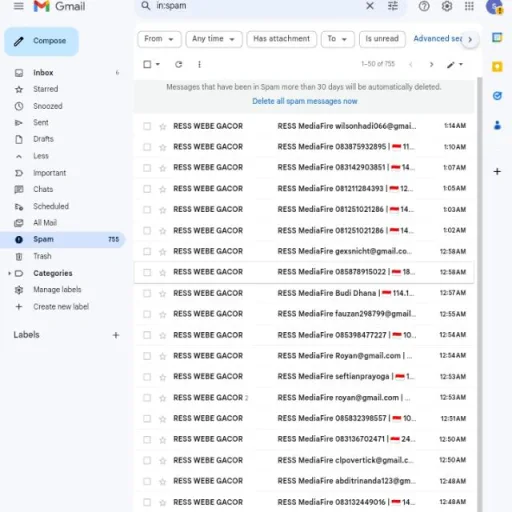
Task: Compose a new email
Action: (42, 41)
